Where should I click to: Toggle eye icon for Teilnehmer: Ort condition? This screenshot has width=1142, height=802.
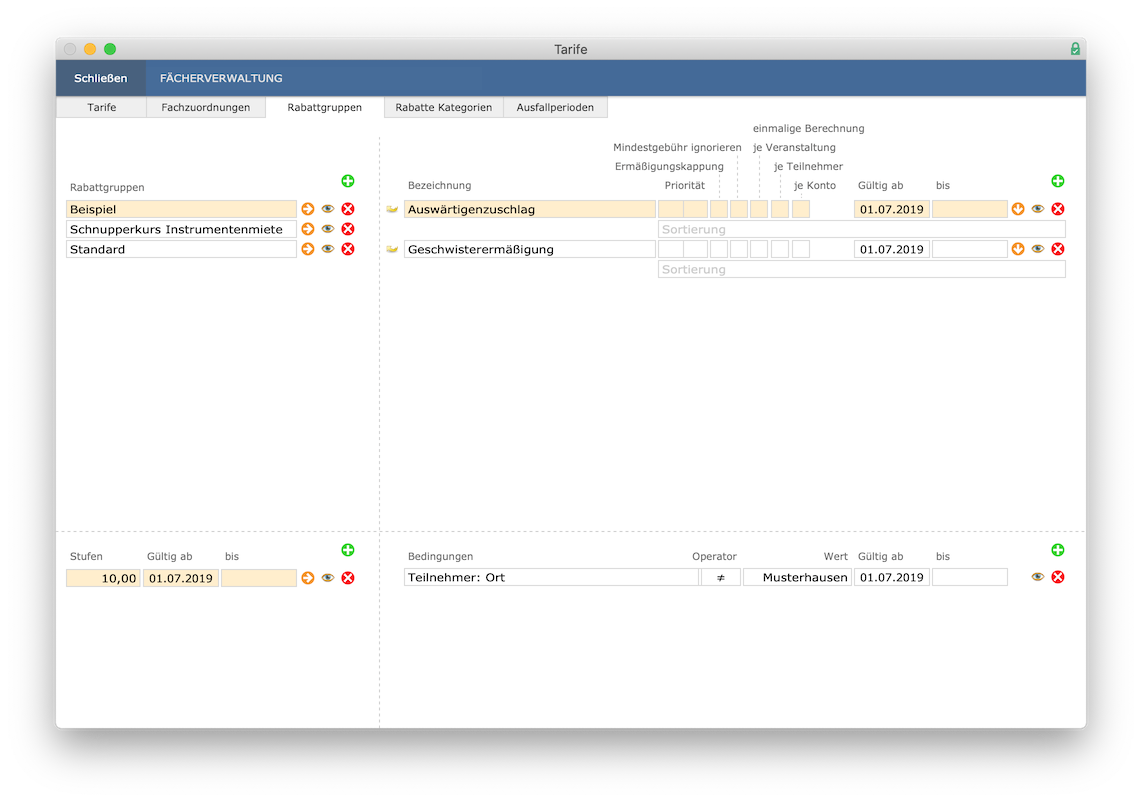click(x=1038, y=577)
